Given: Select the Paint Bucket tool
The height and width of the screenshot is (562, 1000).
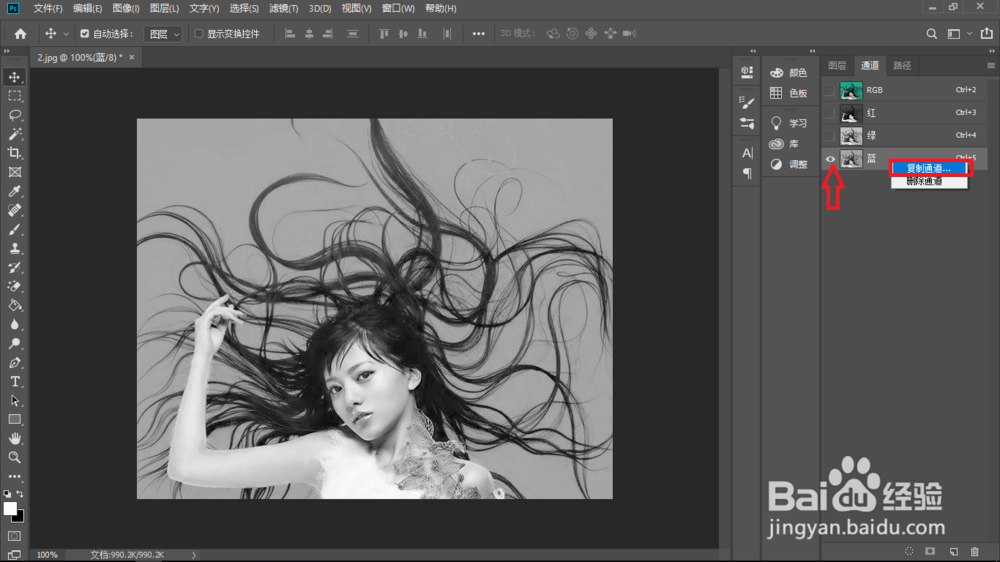Looking at the screenshot, I should (x=14, y=306).
